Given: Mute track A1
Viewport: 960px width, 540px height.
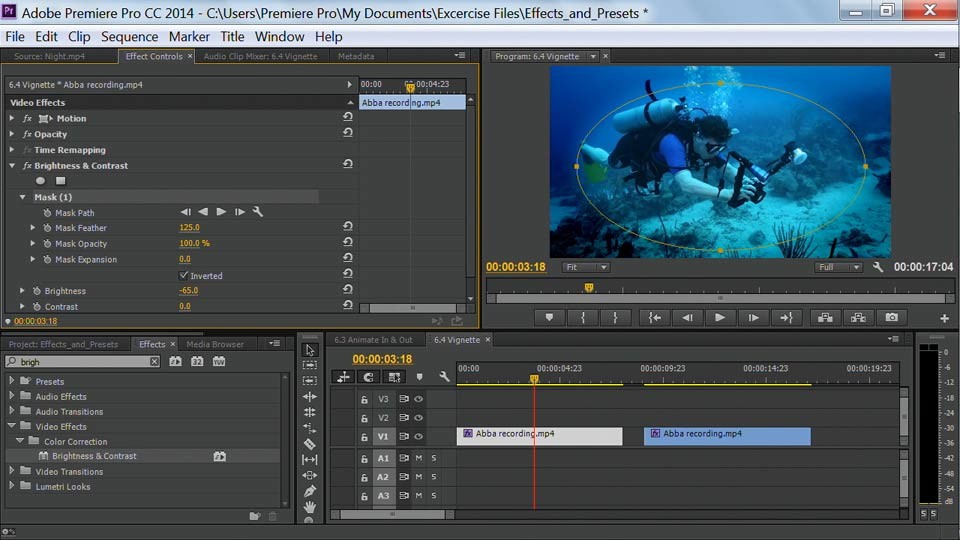Looking at the screenshot, I should click(x=419, y=458).
